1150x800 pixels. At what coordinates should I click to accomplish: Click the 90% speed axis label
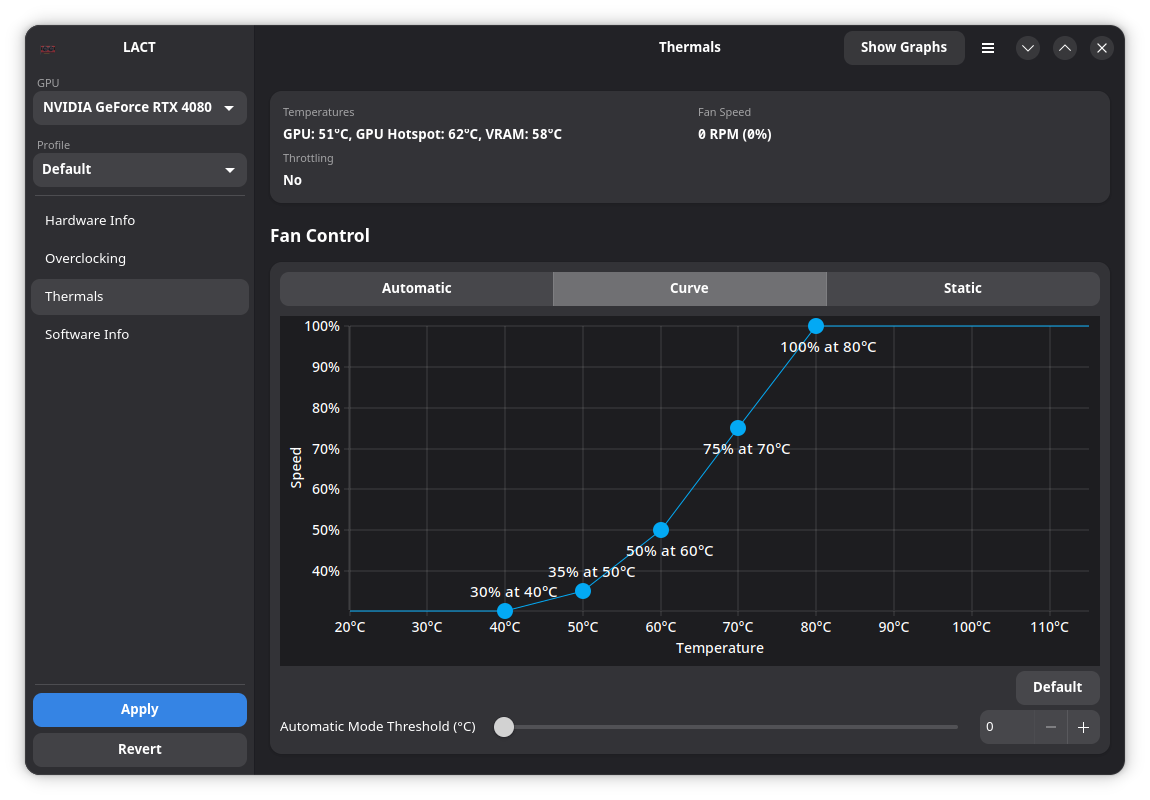point(326,367)
